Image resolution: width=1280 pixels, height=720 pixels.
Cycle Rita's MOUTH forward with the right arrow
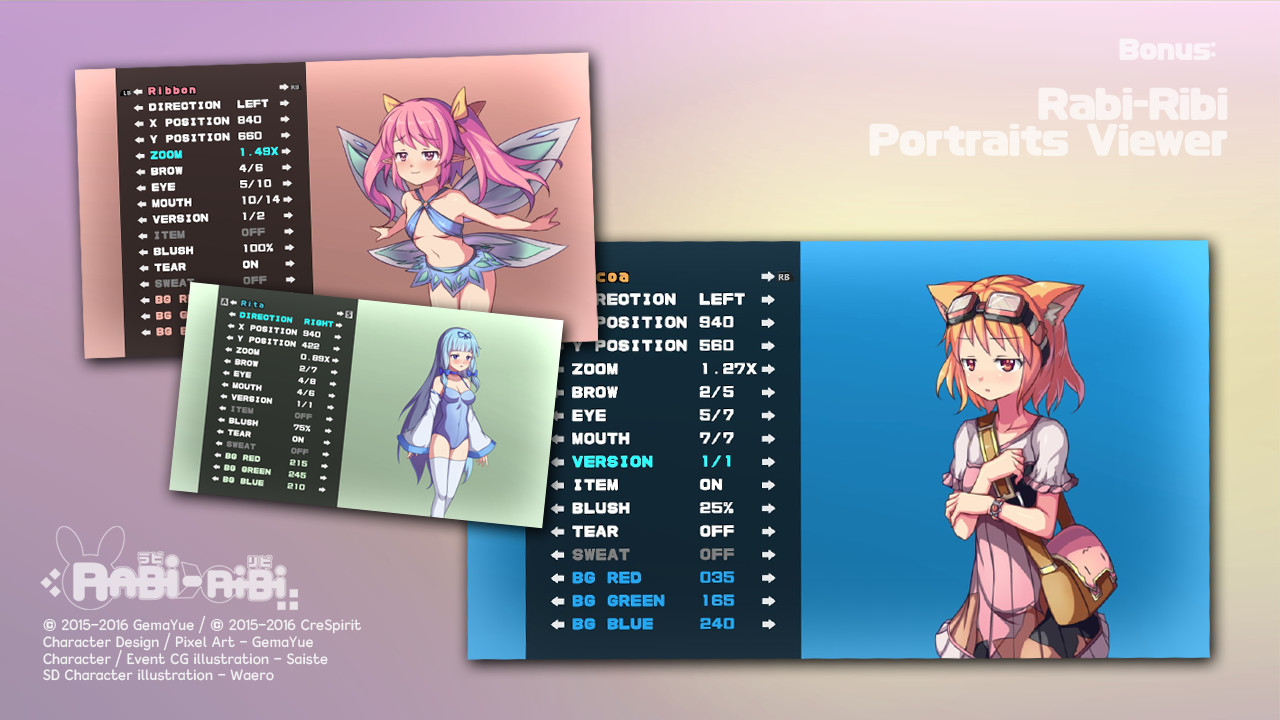pyautogui.click(x=333, y=384)
